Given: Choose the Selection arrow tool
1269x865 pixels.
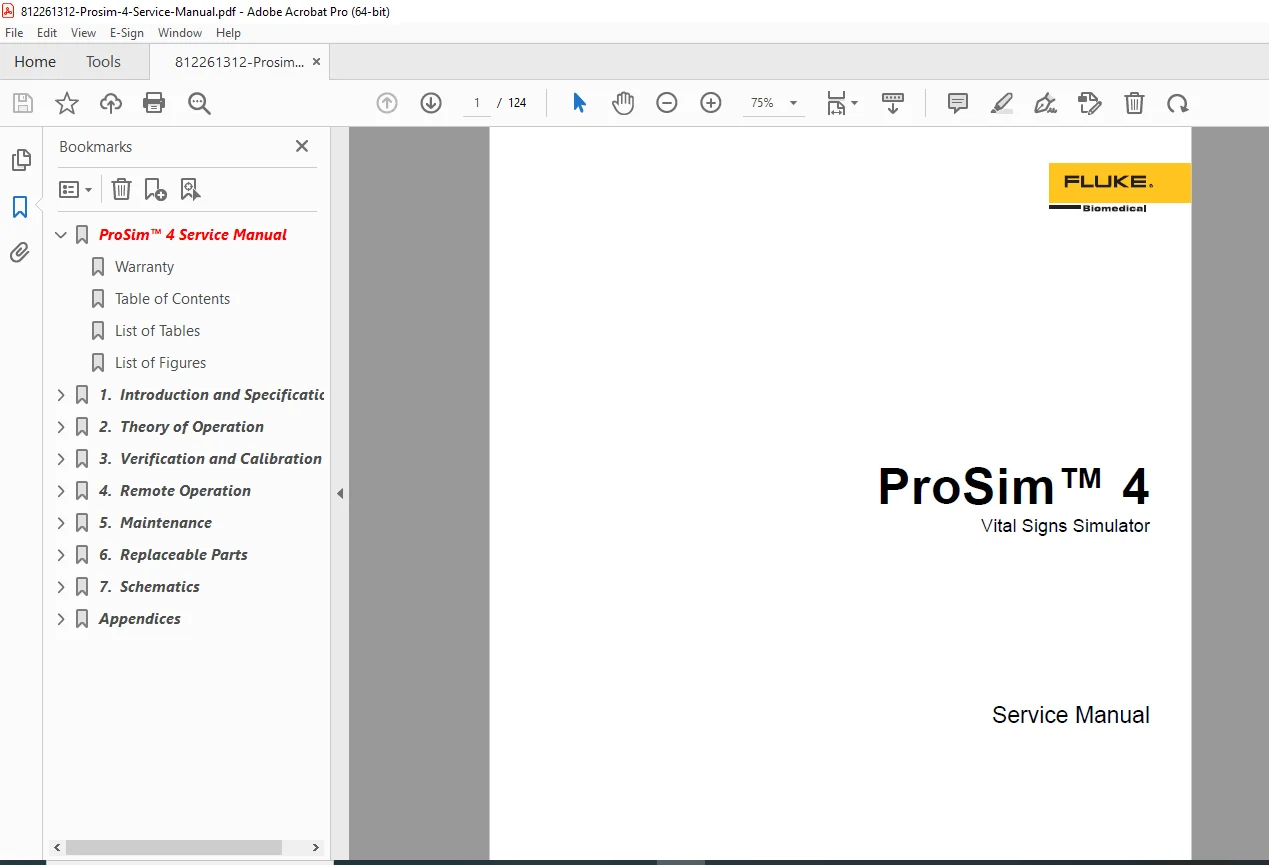Looking at the screenshot, I should pos(579,103).
